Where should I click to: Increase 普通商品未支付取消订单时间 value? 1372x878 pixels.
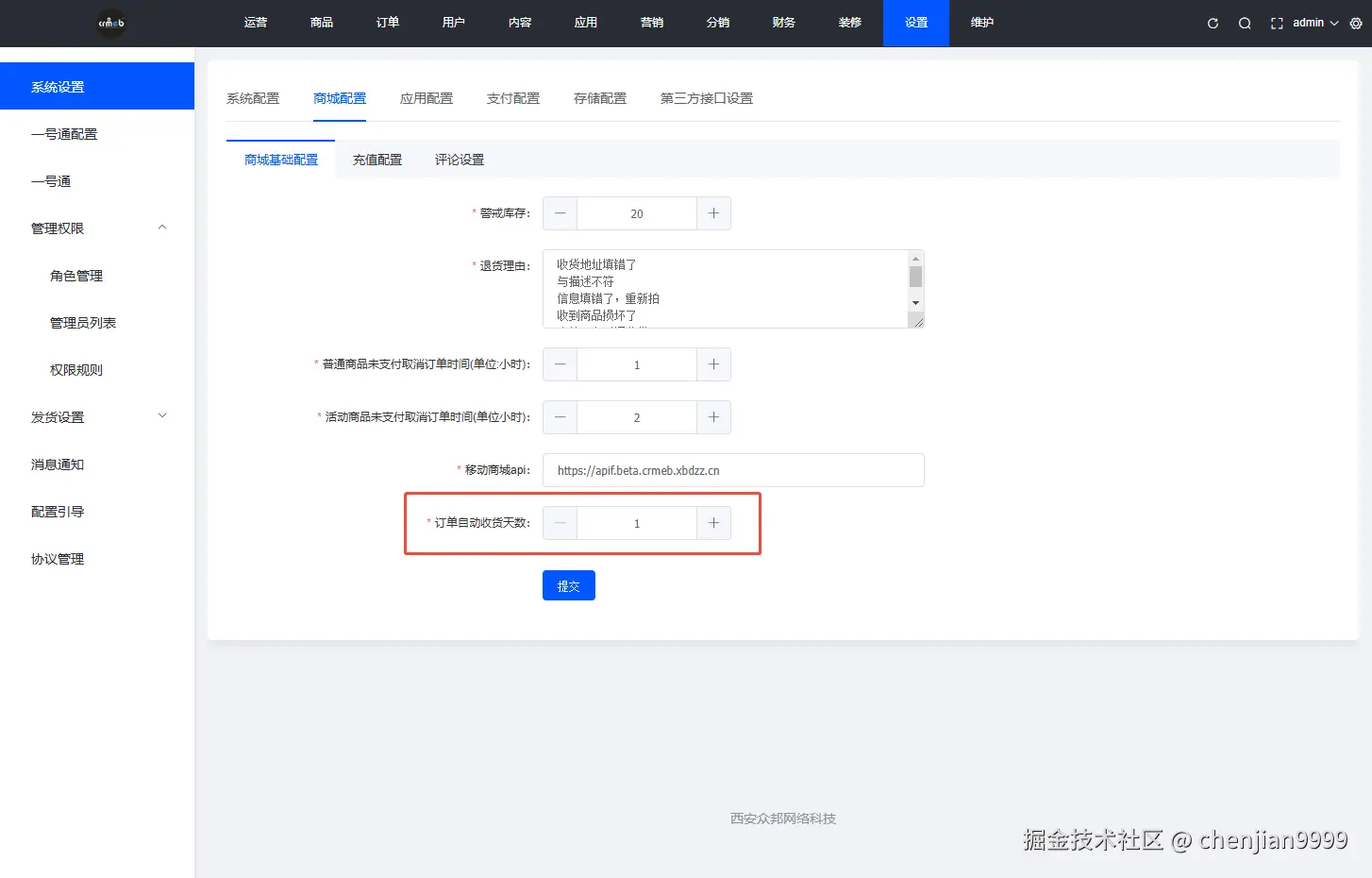pos(713,364)
